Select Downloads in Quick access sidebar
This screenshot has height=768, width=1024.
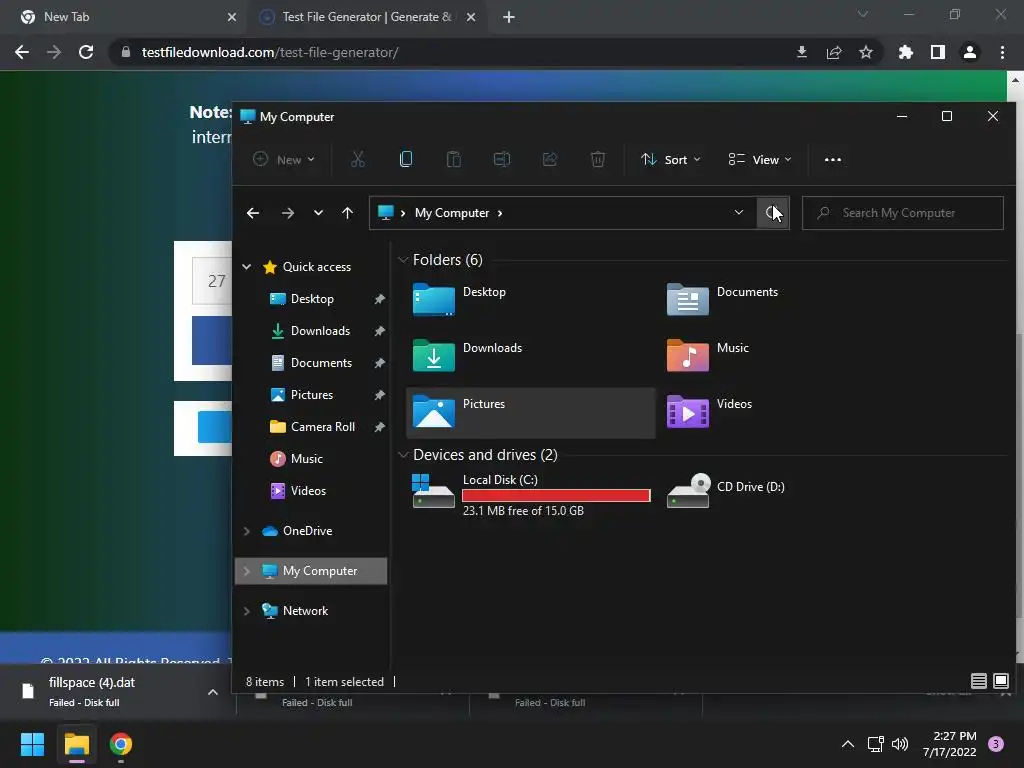(x=320, y=330)
